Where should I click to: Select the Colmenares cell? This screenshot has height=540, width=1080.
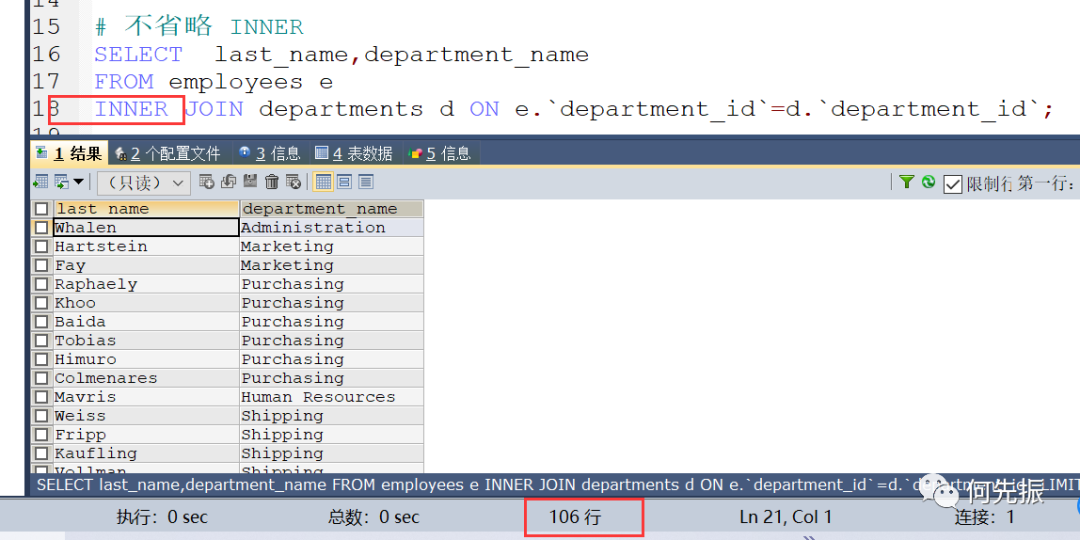tap(146, 378)
